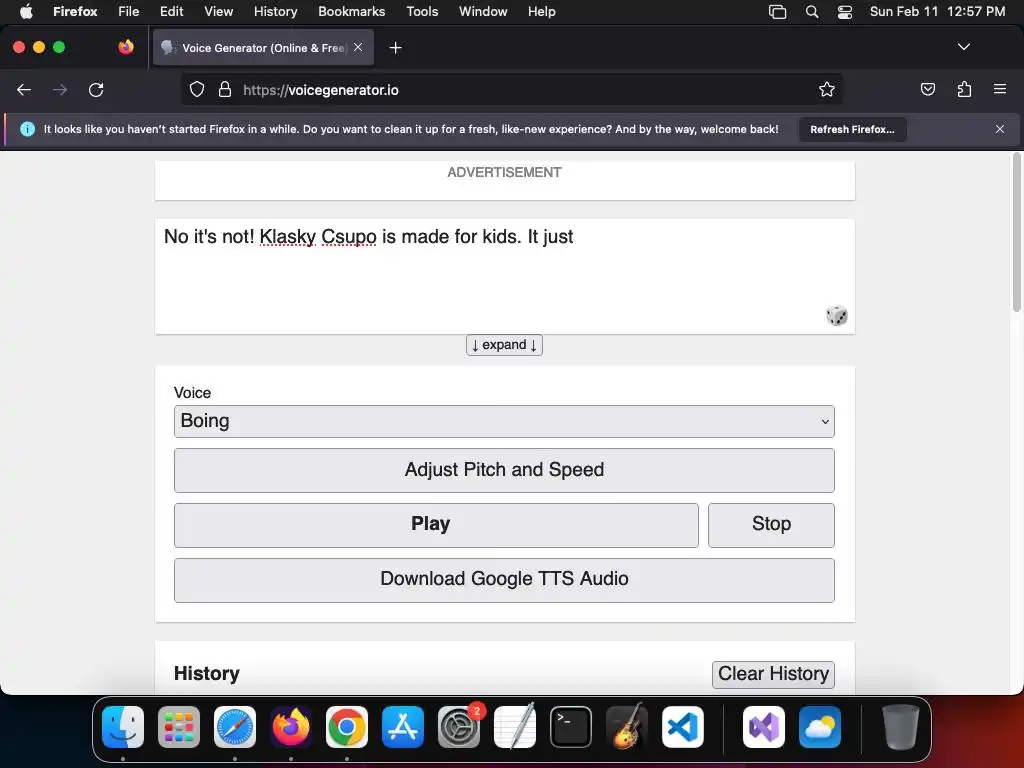
Task: Open Safari from the dock
Action: (x=235, y=727)
